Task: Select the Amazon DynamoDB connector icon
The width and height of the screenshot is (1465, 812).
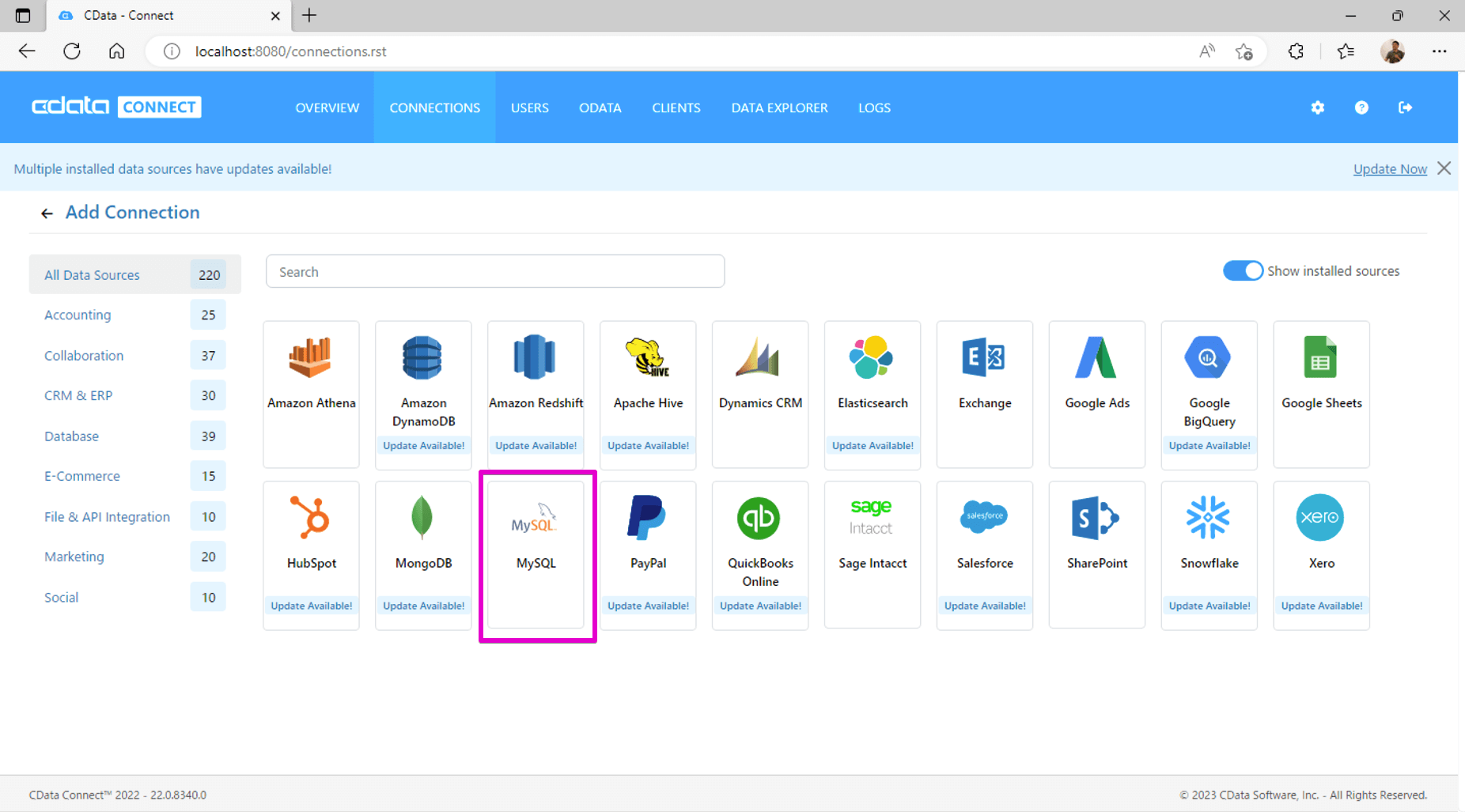Action: tap(422, 357)
